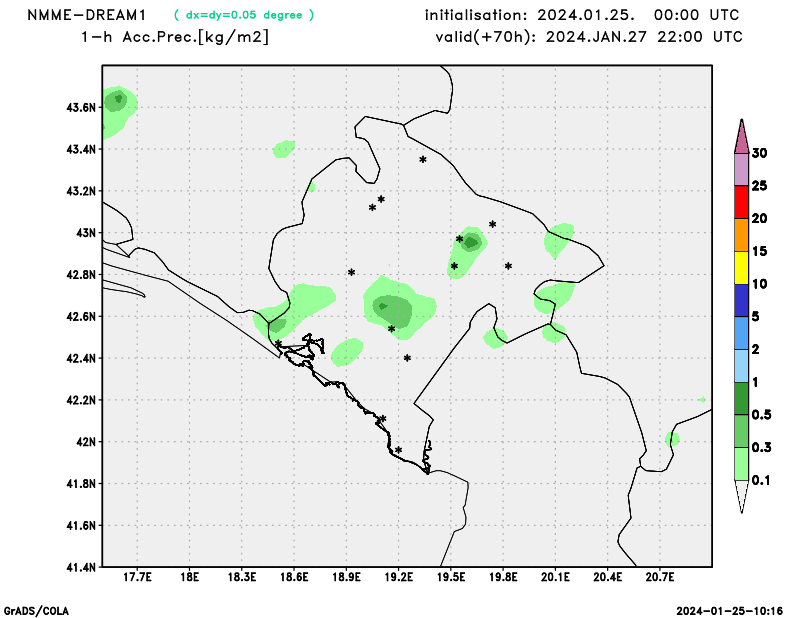Click the '25' legend value
The height and width of the screenshot is (618, 800).
click(x=759, y=186)
